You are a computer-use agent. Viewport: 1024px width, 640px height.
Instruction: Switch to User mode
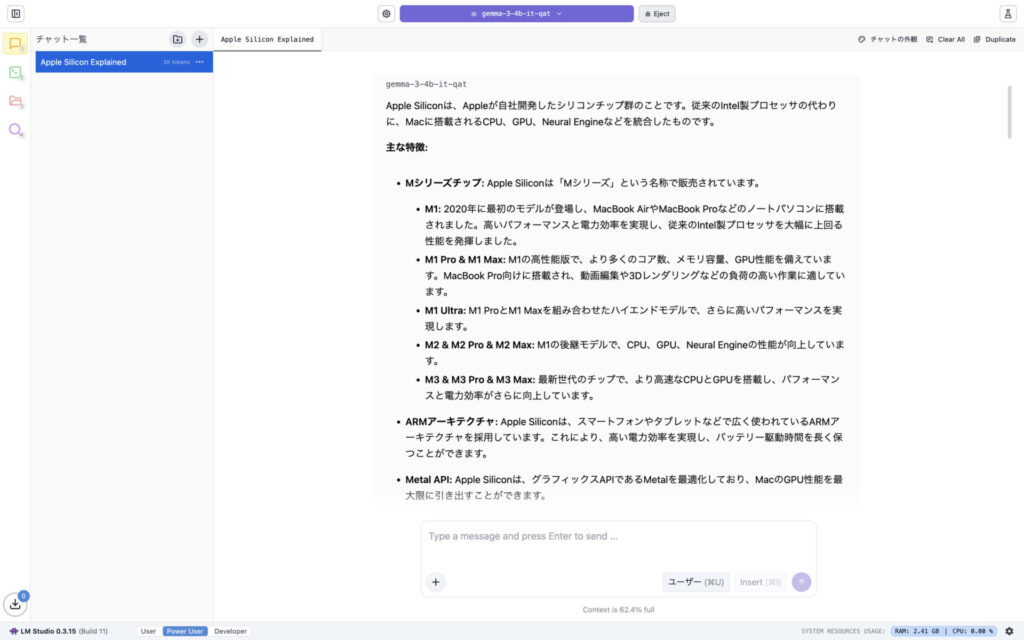[148, 631]
